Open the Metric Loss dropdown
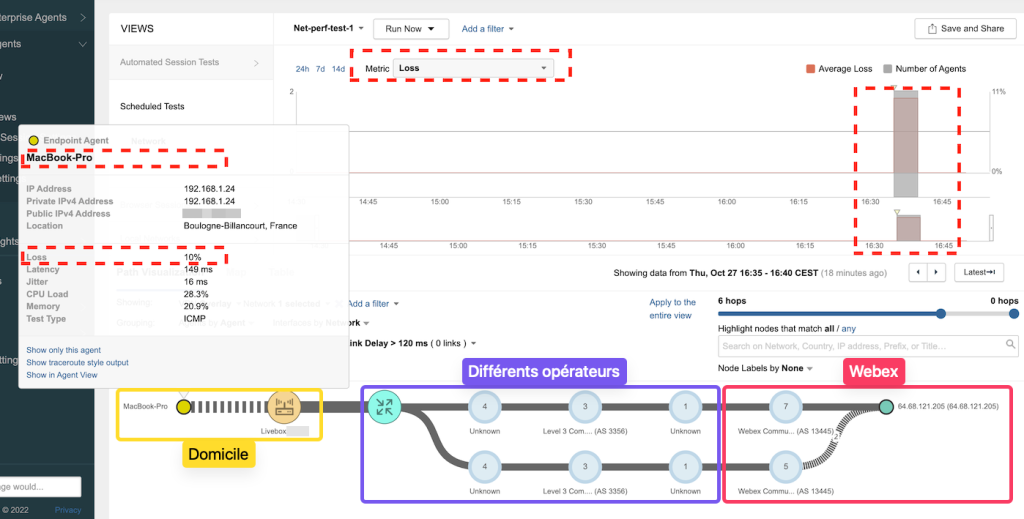The height and width of the screenshot is (519, 1024). click(472, 68)
